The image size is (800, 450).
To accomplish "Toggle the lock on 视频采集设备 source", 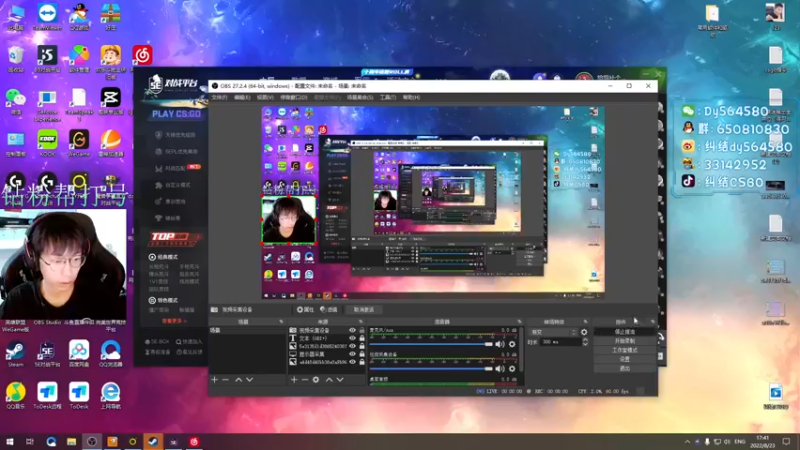I will pyautogui.click(x=362, y=331).
